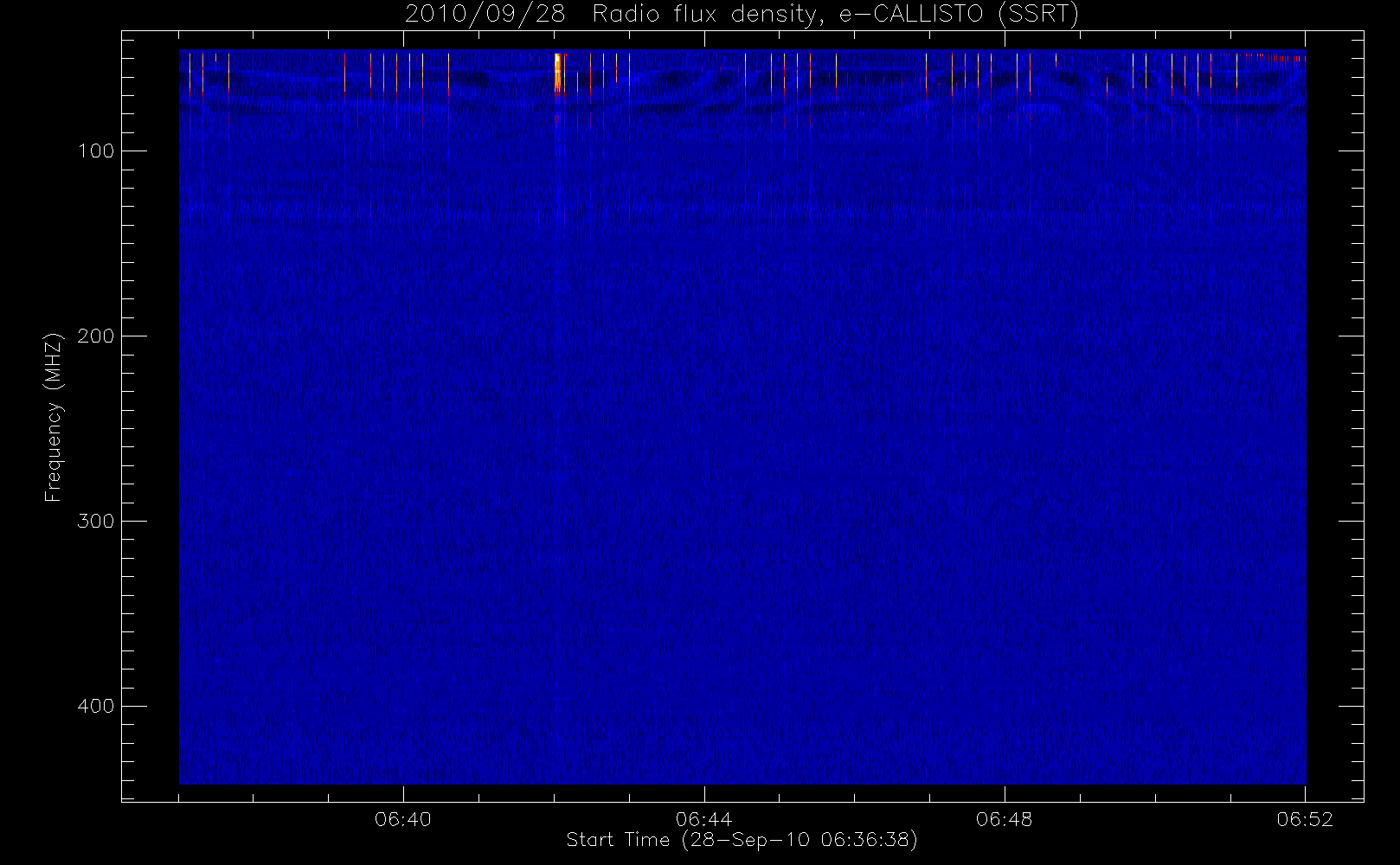Click the 200 frequency tick label
Screen dimensions: 1400x865
click(95, 336)
